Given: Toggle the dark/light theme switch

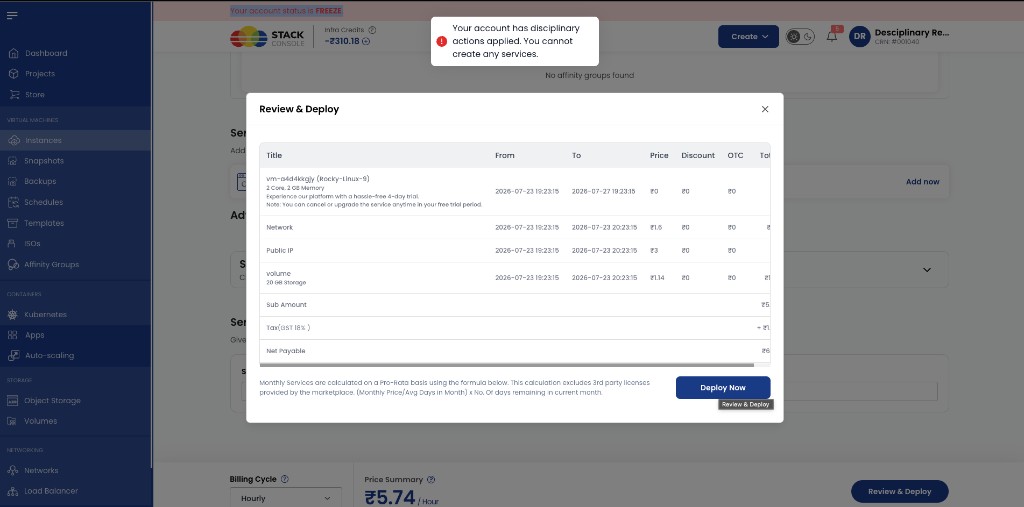Looking at the screenshot, I should pos(800,37).
